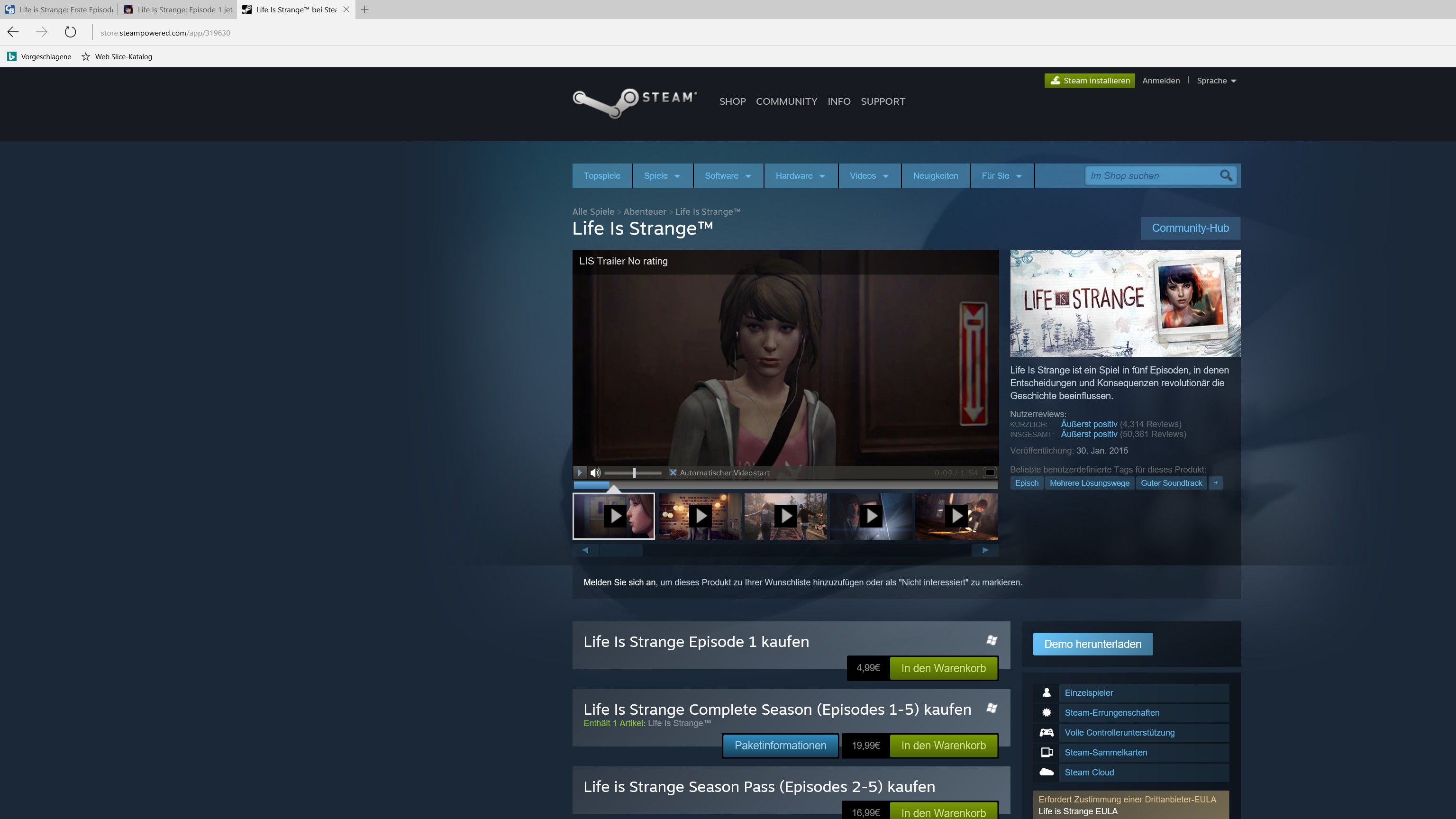Image resolution: width=1456 pixels, height=819 pixels.
Task: Expand the Sprache language dropdown
Action: pos(1216,81)
